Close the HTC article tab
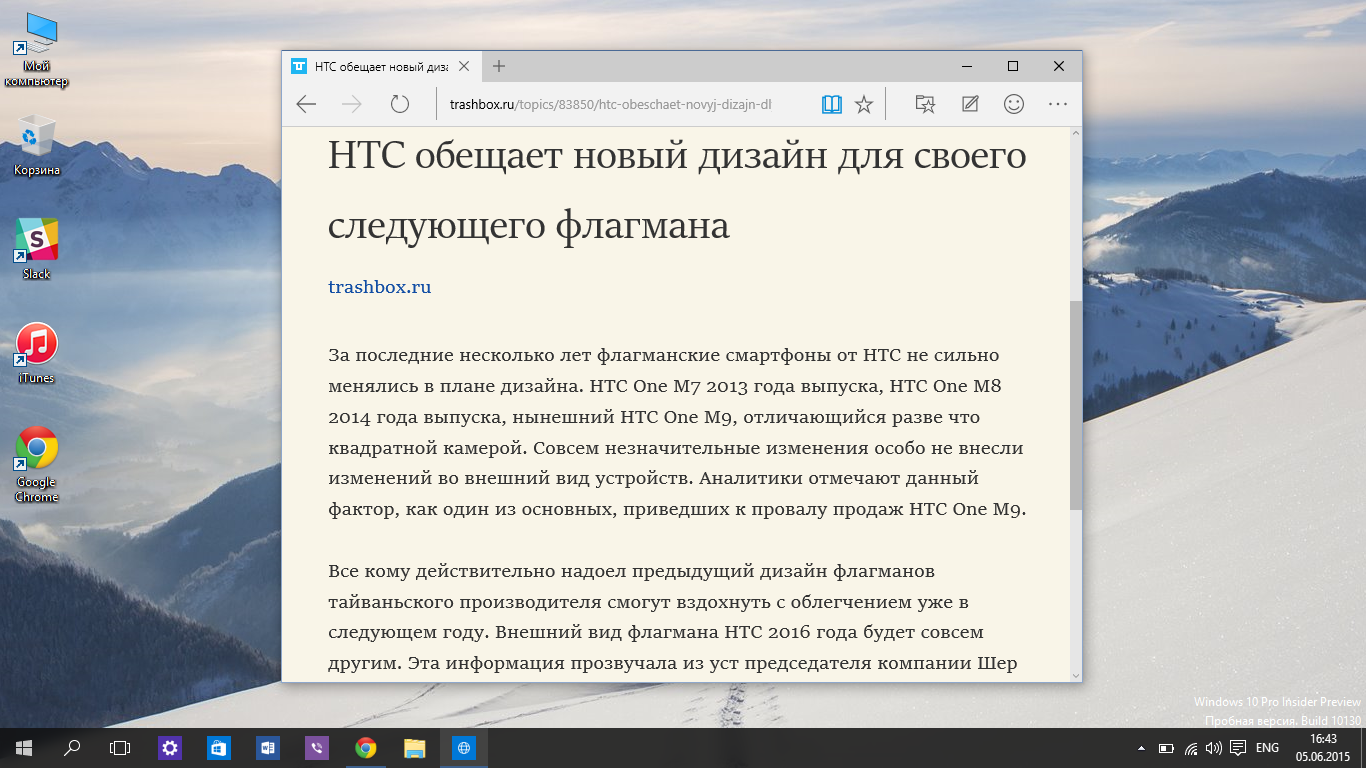Screen dimensions: 1366x768 point(464,66)
